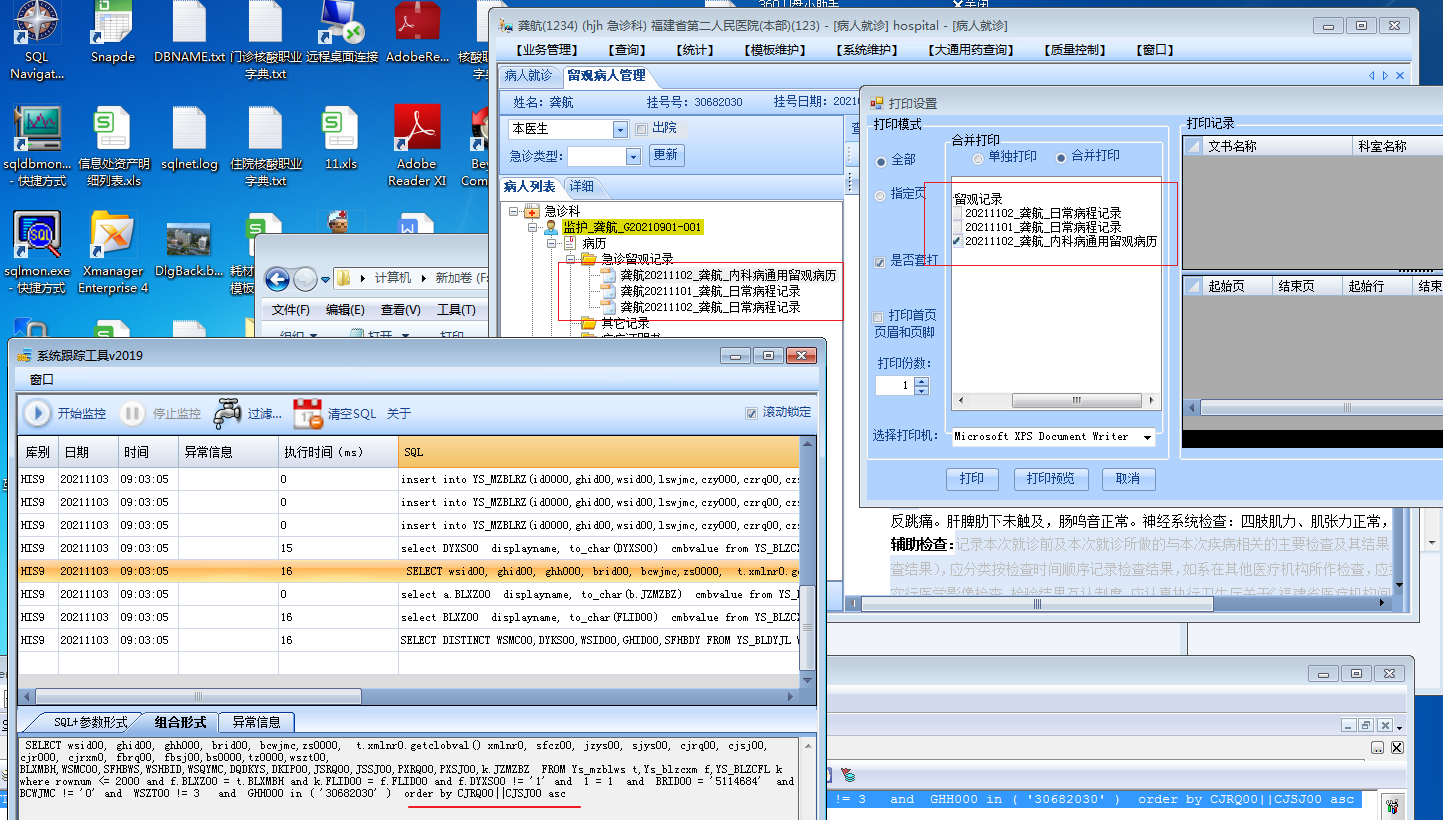Click the 其它记录 folder icon
Image resolution: width=1443 pixels, height=820 pixels.
[589, 323]
